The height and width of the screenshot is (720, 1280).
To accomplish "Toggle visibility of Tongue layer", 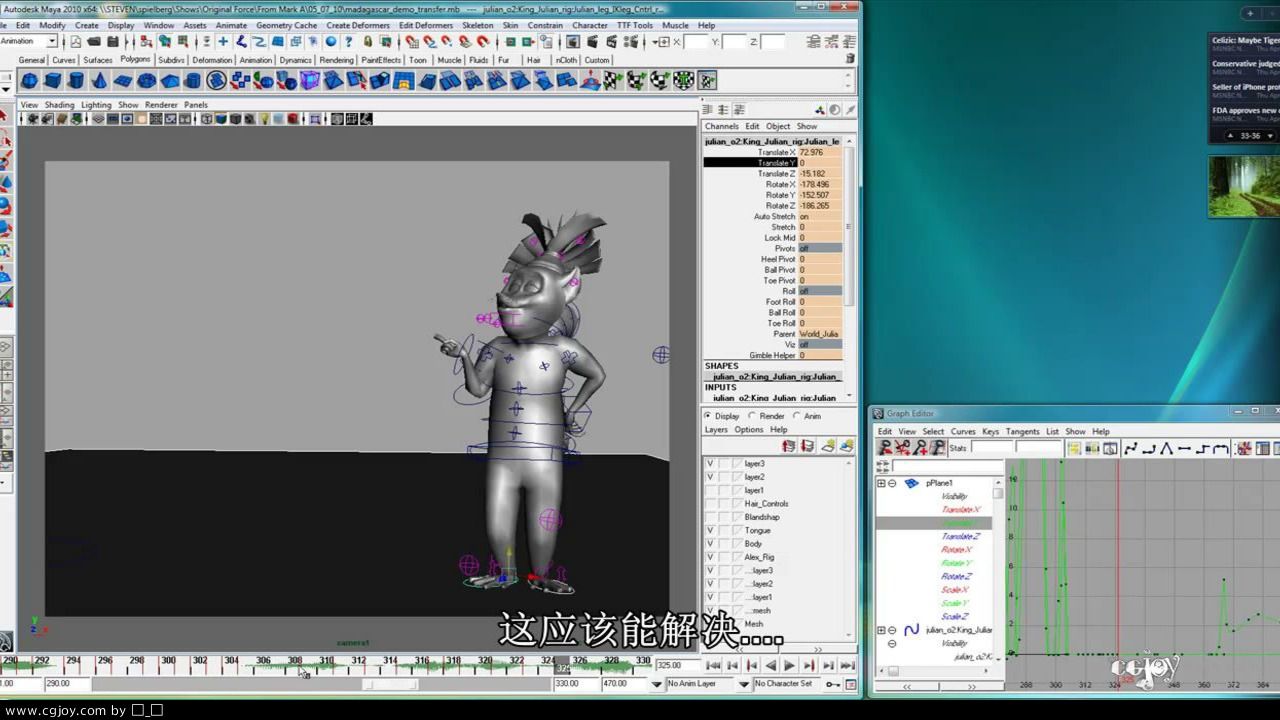I will [x=710, y=531].
